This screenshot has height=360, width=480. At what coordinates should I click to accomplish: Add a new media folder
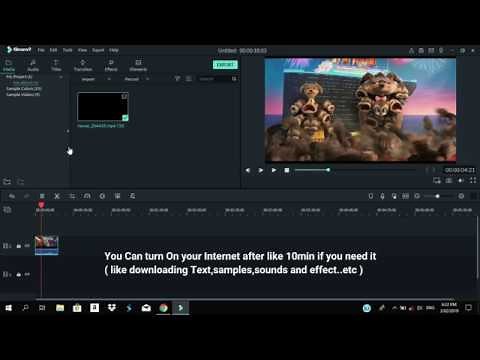(x=7, y=182)
